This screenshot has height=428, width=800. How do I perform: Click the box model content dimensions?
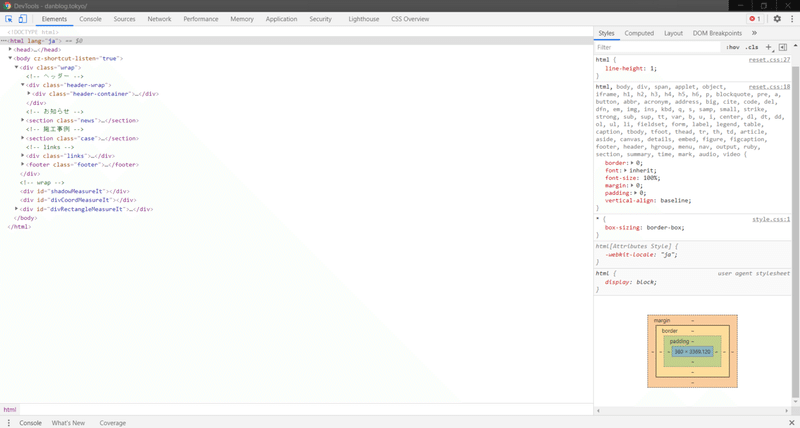(692, 351)
